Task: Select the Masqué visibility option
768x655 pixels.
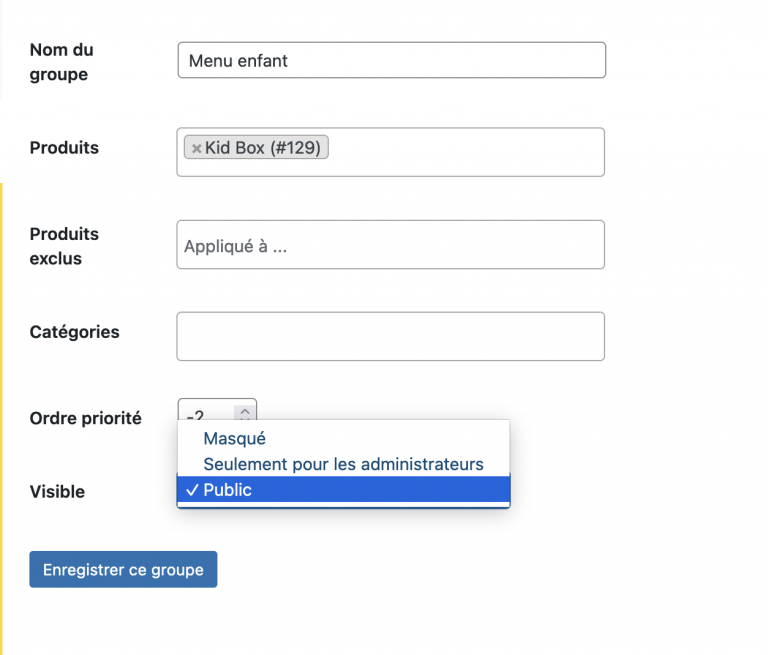Action: click(234, 438)
